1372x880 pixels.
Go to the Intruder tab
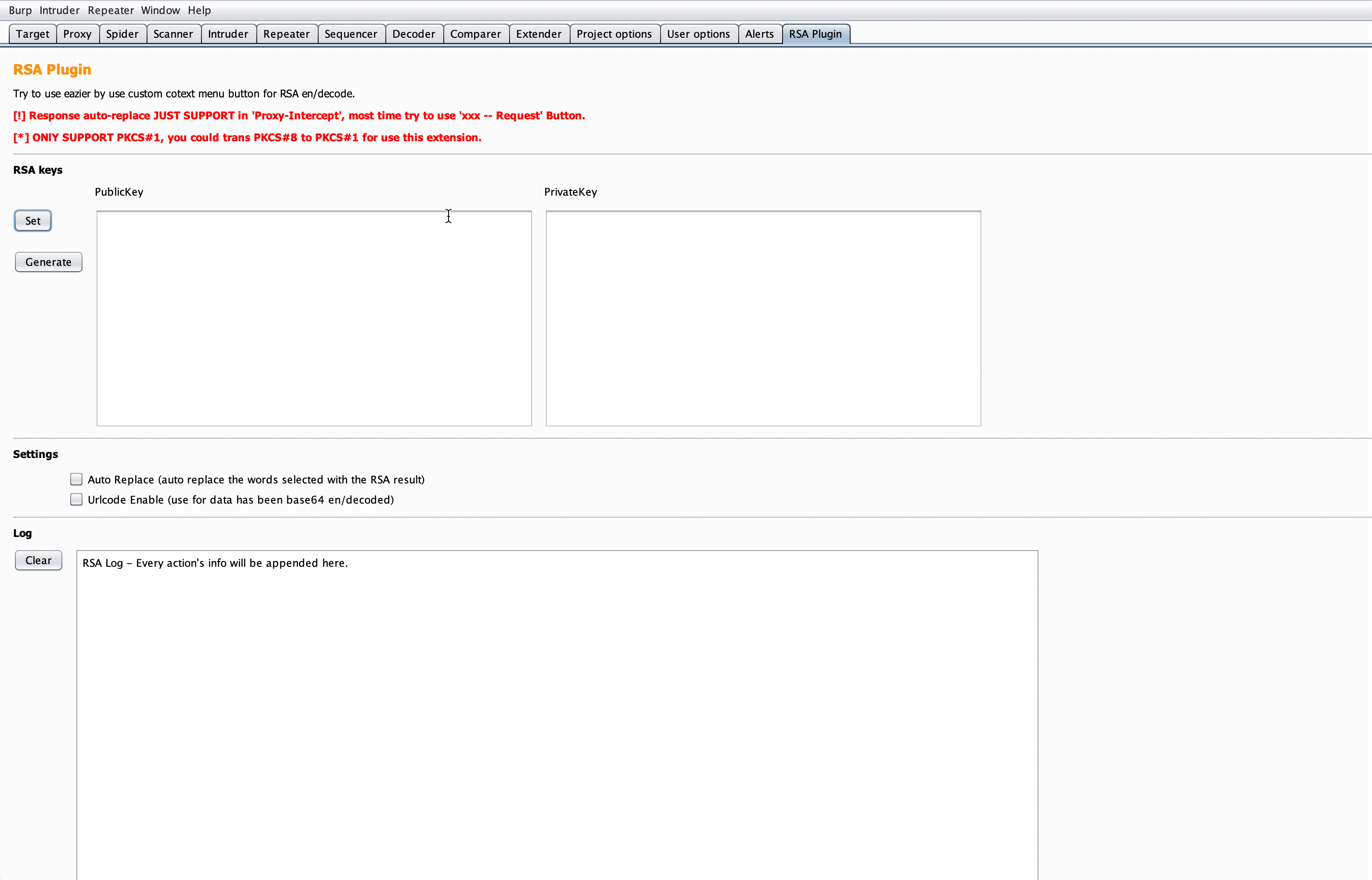point(228,34)
